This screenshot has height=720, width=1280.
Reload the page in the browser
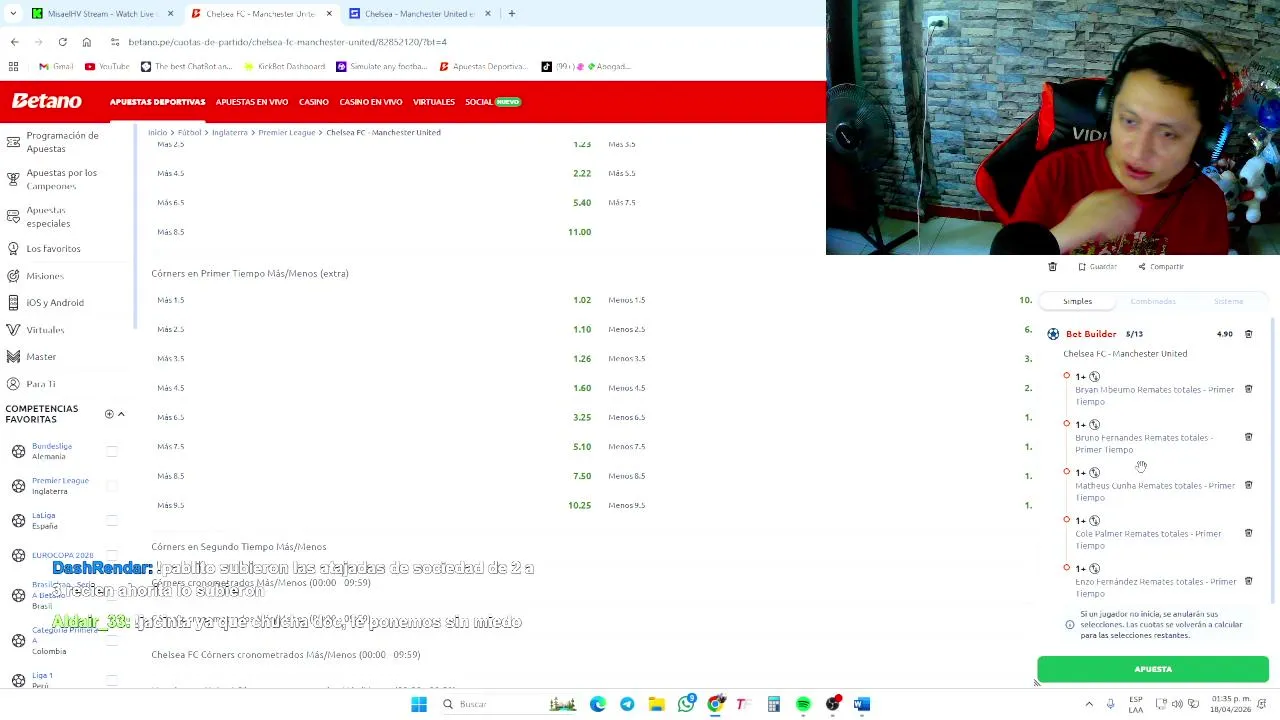62,42
